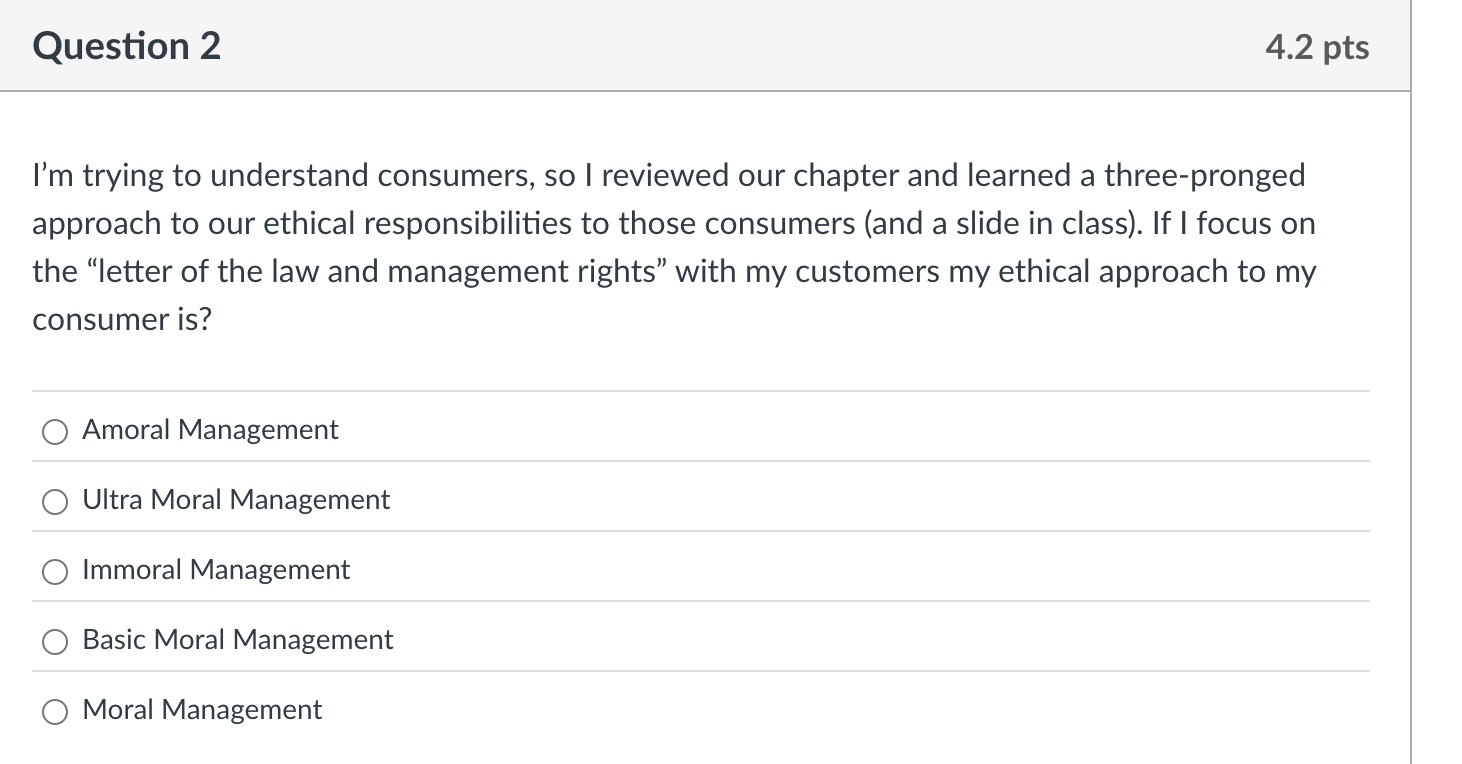This screenshot has width=1462, height=764.
Task: Select the Immoral Management radio button
Action: coord(55,572)
